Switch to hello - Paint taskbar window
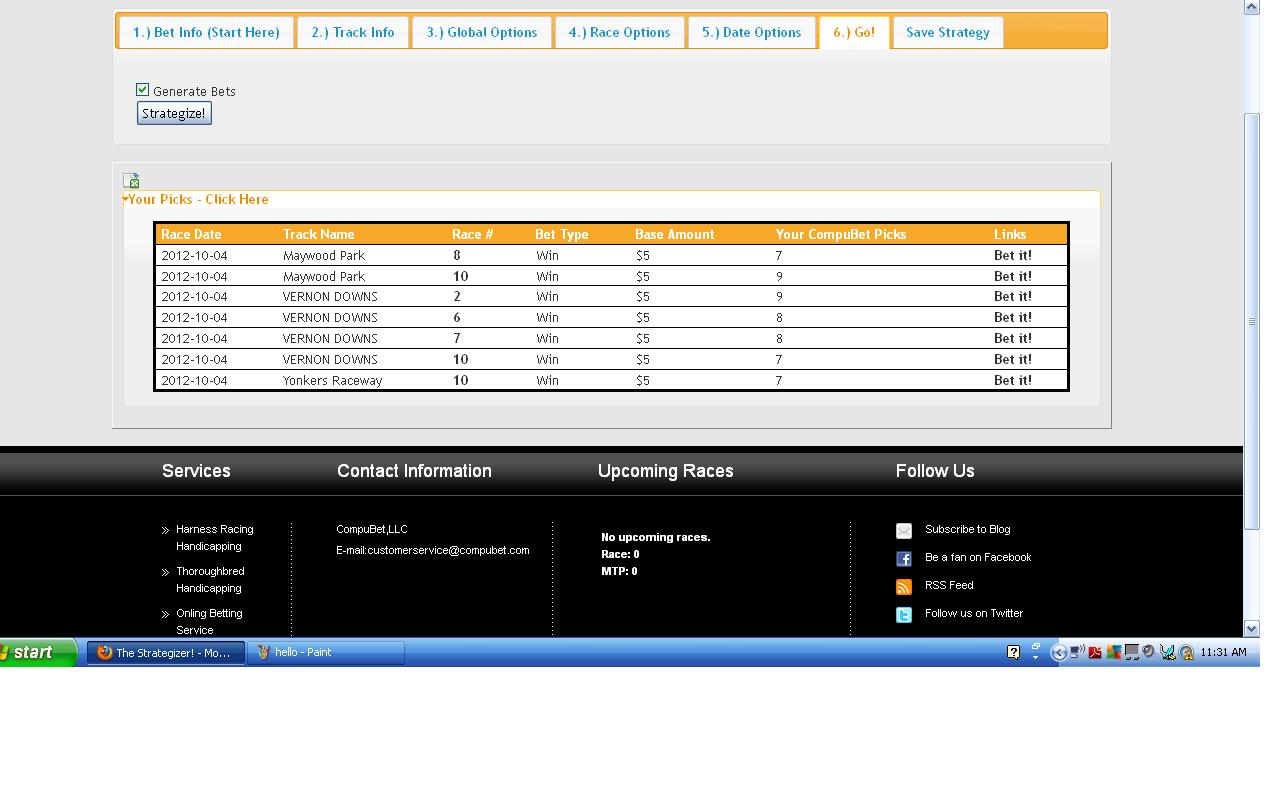Image resolution: width=1280 pixels, height=800 pixels. click(x=325, y=652)
